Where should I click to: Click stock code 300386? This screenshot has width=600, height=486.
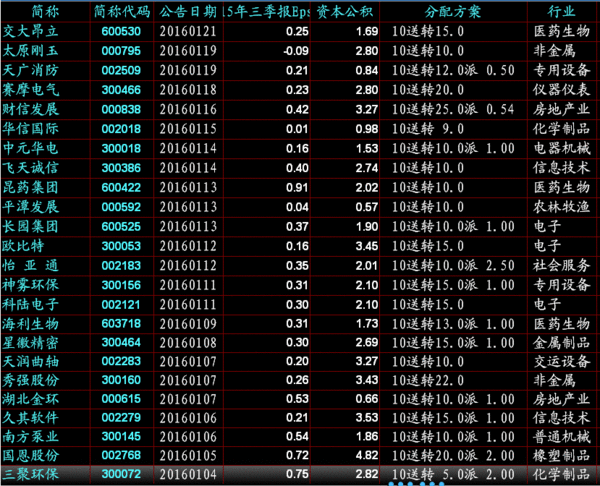coord(121,168)
